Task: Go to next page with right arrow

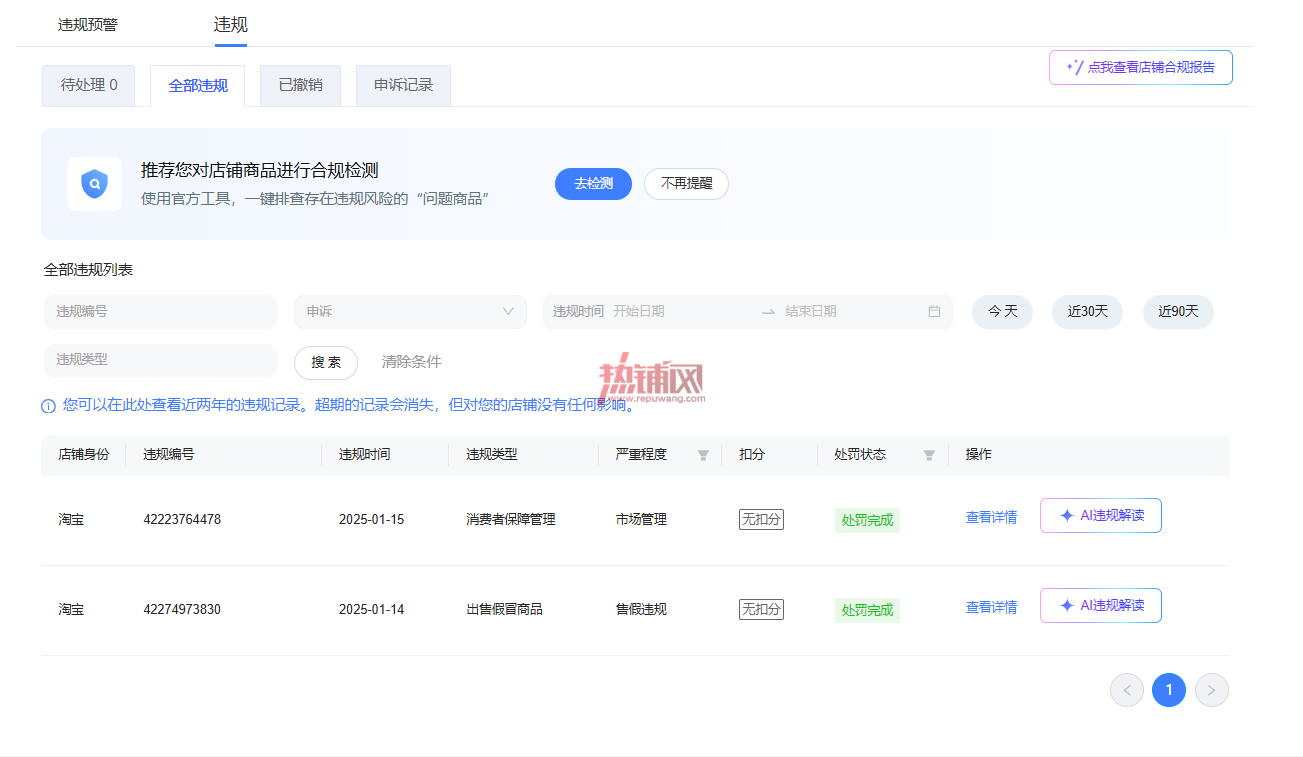Action: tap(1212, 690)
